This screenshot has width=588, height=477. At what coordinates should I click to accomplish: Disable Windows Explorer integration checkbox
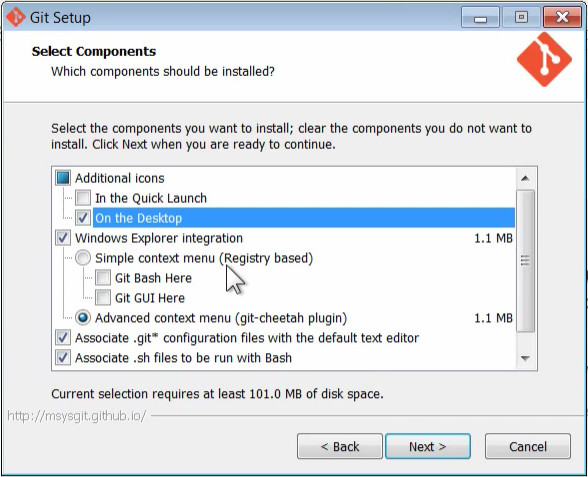[x=63, y=238]
